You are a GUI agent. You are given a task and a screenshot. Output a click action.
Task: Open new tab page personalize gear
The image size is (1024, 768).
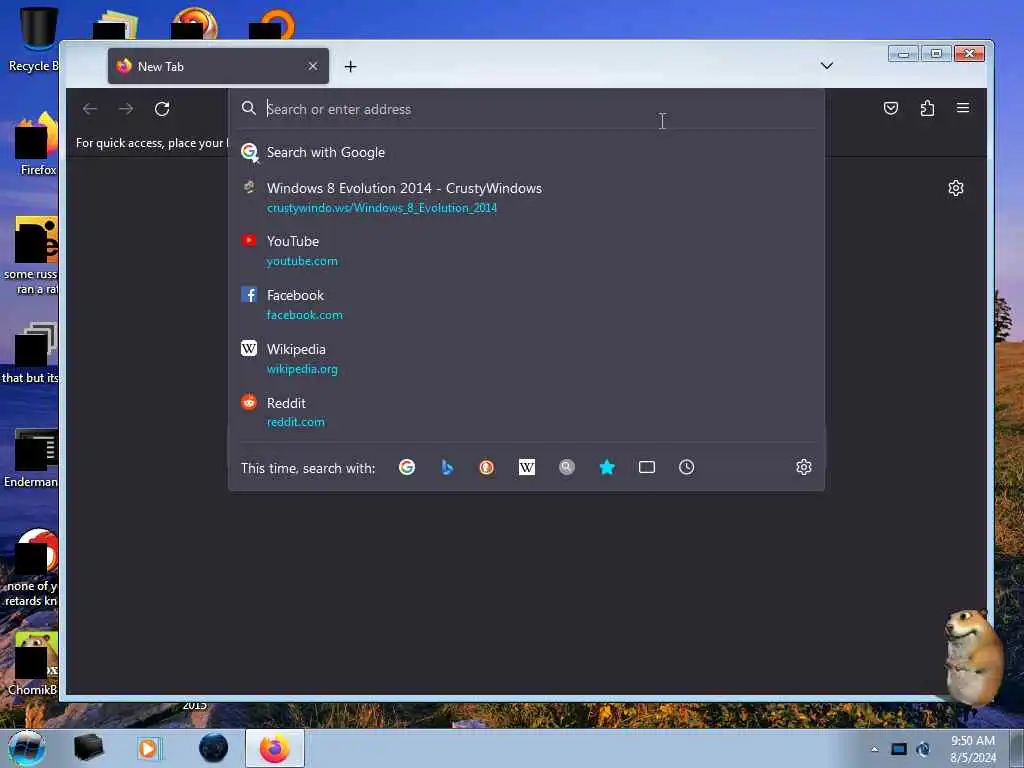955,188
